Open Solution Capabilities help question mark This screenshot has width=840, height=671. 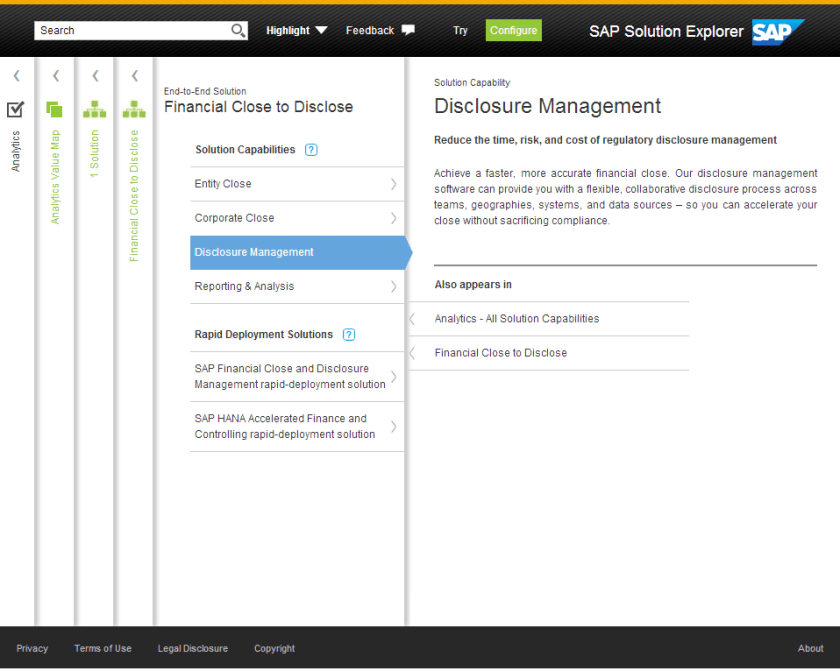pyautogui.click(x=311, y=150)
